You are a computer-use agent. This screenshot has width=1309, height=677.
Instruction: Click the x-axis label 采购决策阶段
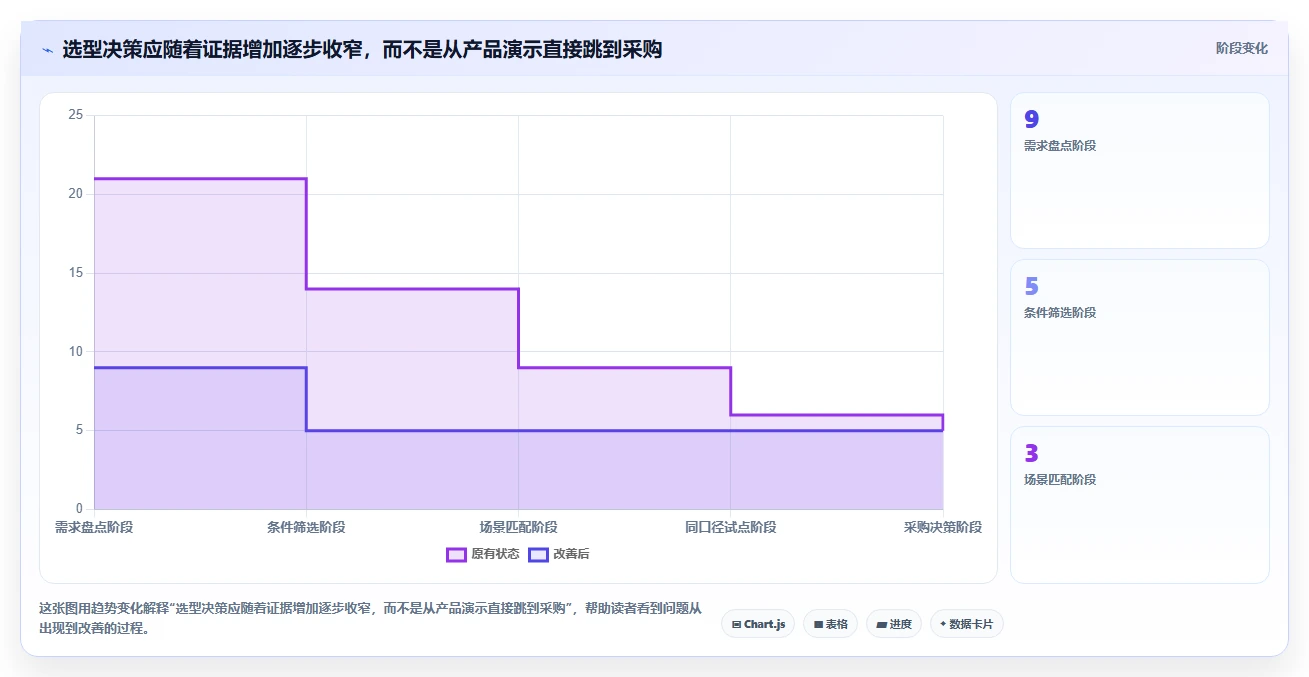[942, 527]
